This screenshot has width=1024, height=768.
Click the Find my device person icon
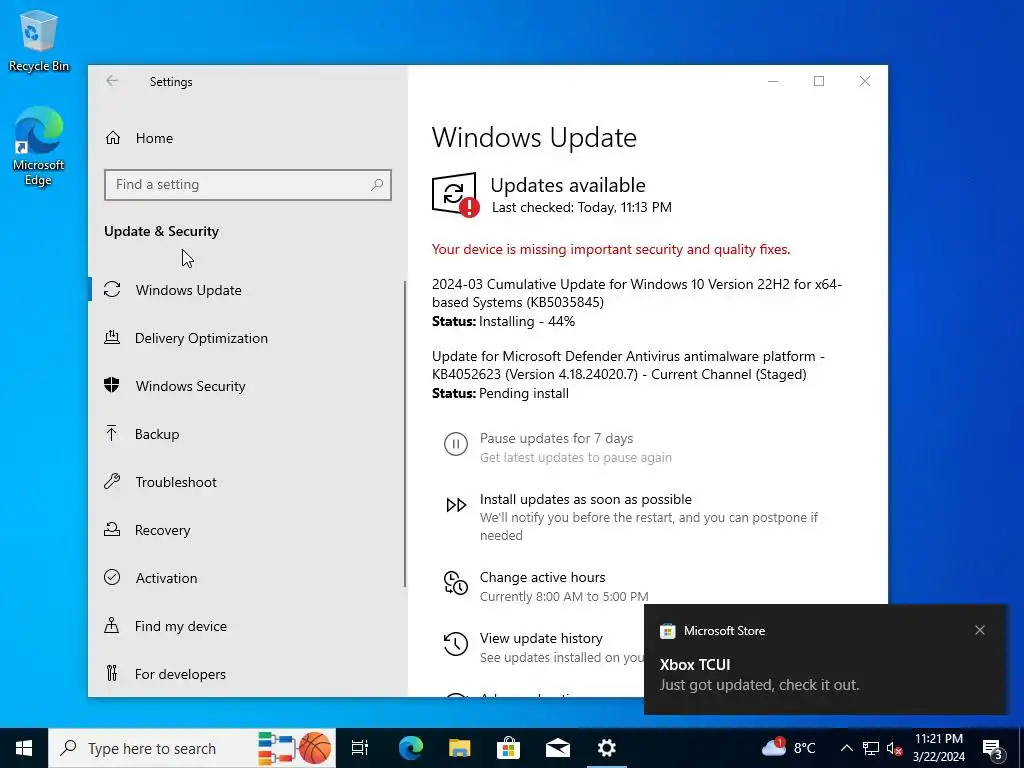click(112, 626)
